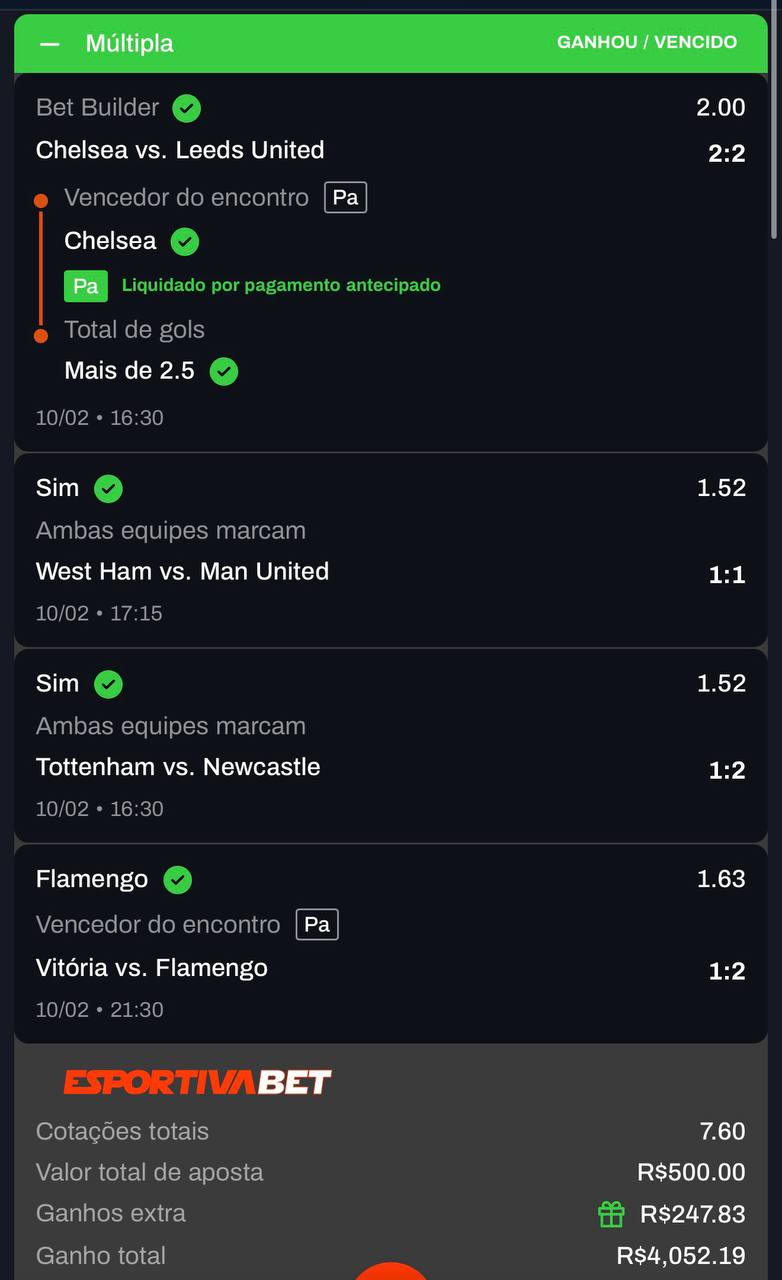
Task: Click the checkmark next to Sim for Tottenham
Action: 108,684
